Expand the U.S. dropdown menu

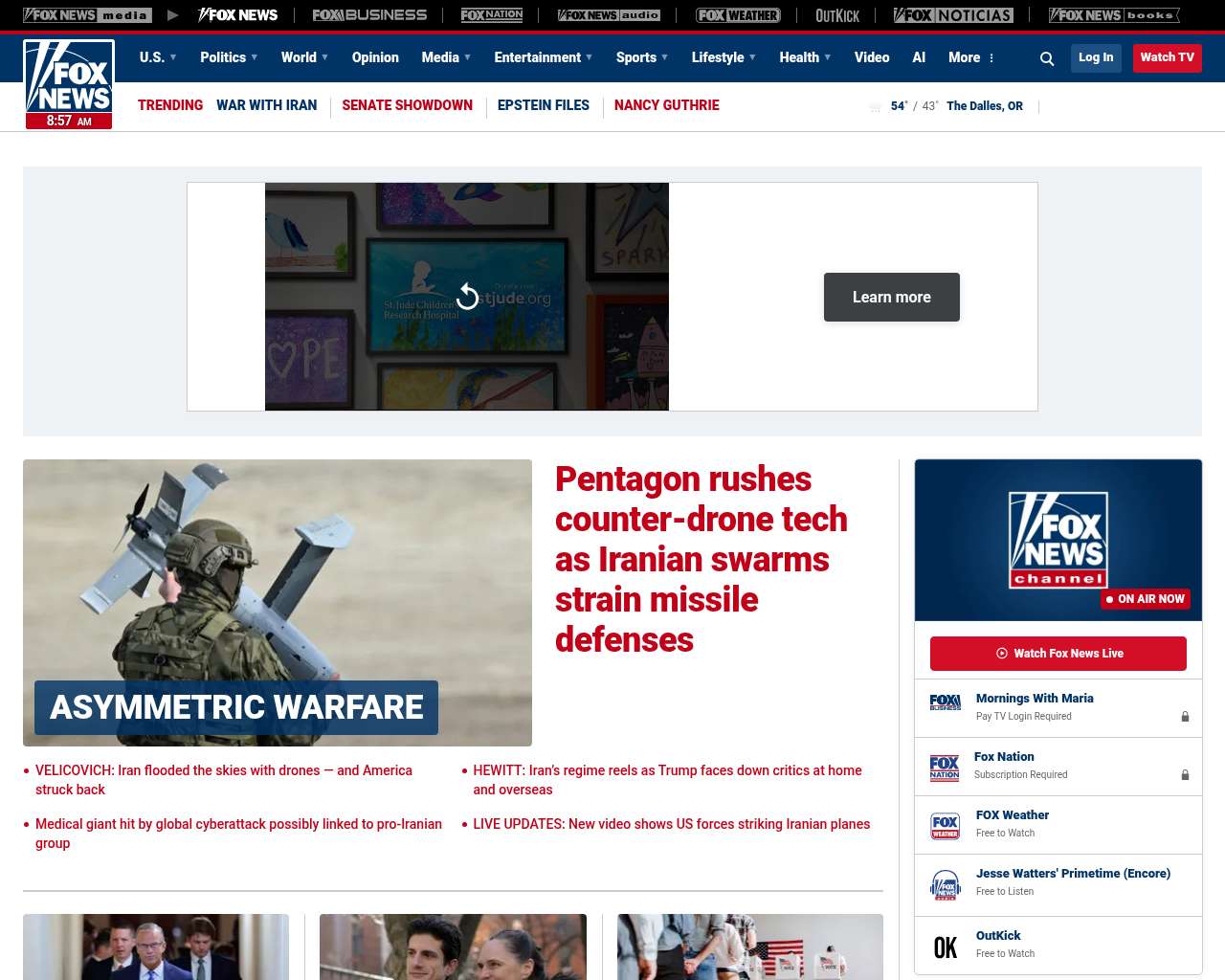click(x=158, y=57)
